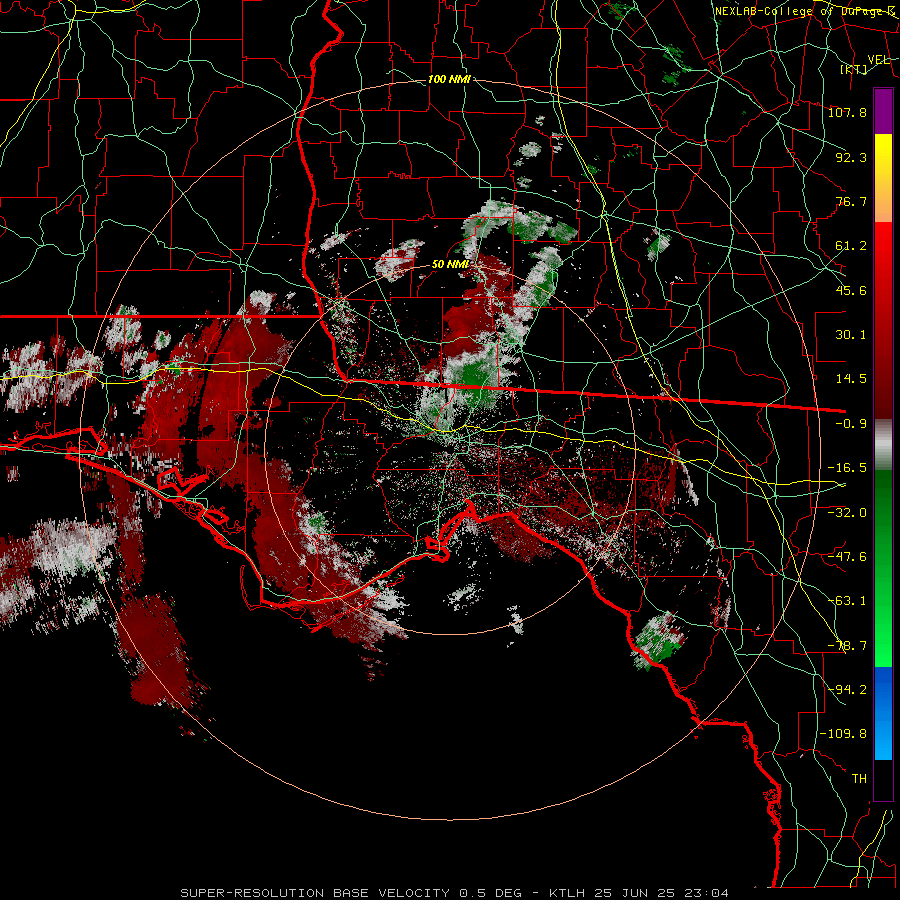Click the -109.8 velocity scale value
The height and width of the screenshot is (900, 900).
[843, 734]
